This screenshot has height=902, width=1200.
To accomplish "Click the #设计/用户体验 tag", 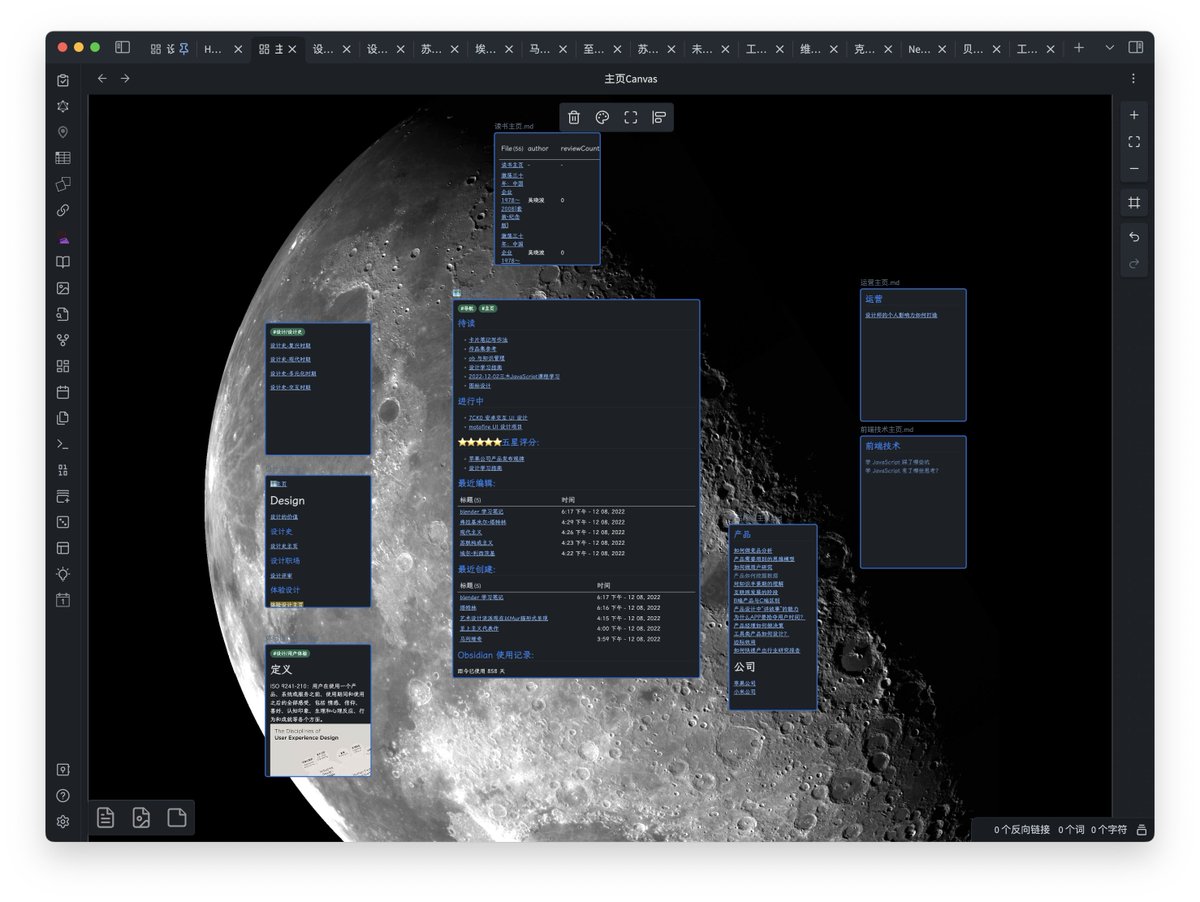I will click(289, 653).
